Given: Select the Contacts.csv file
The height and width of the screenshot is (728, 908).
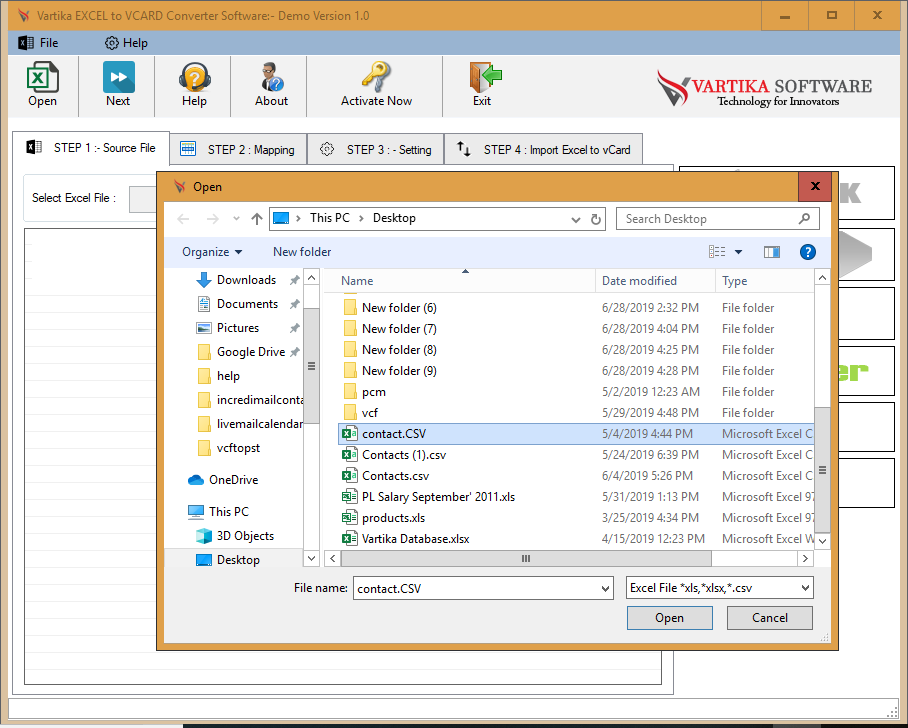Looking at the screenshot, I should [575, 475].
